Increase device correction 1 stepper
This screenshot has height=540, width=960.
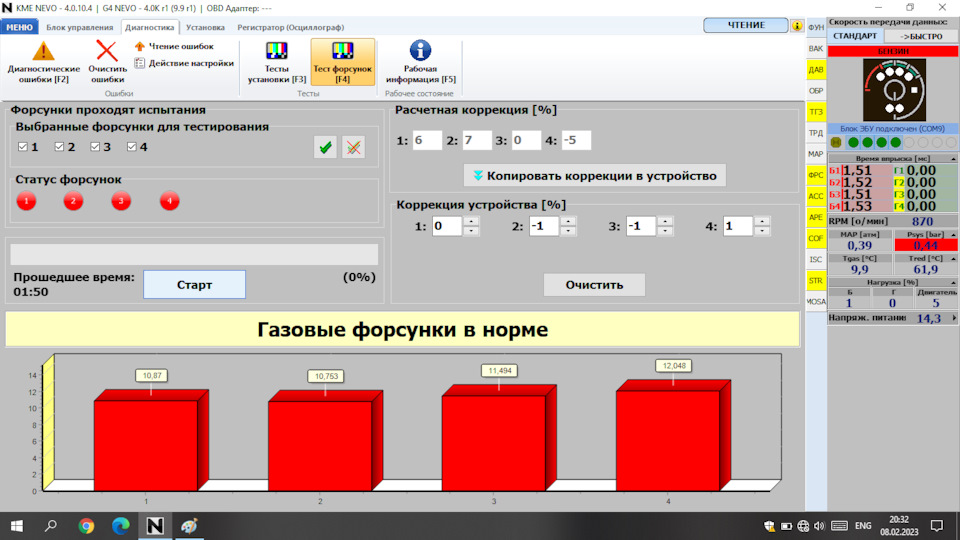pyautogui.click(x=471, y=222)
